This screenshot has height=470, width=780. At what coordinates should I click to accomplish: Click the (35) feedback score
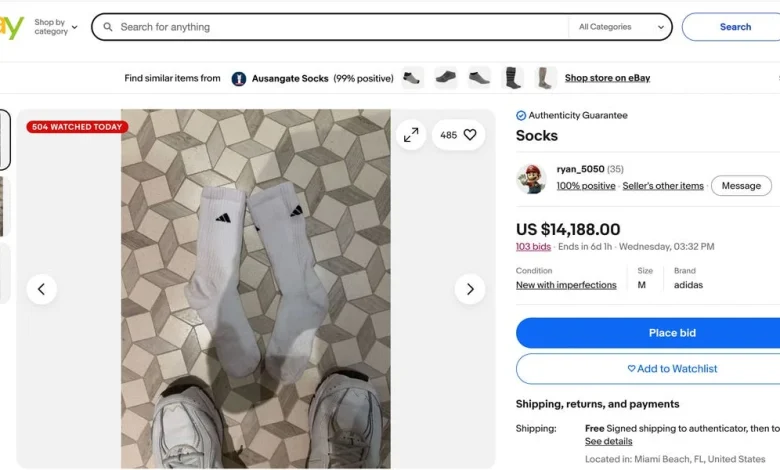coord(615,169)
